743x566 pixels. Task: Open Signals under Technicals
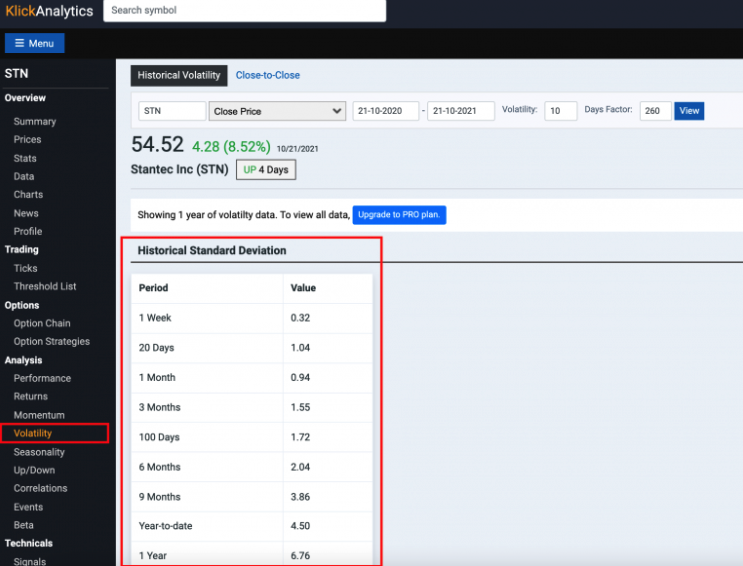coord(30,561)
